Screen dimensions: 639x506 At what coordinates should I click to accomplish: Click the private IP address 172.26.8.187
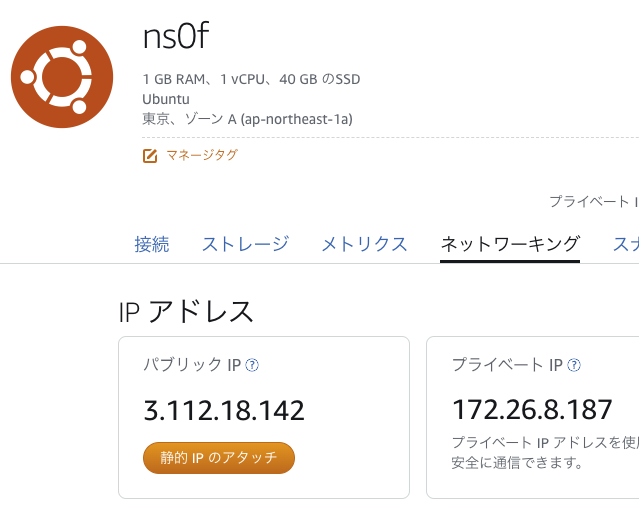532,410
